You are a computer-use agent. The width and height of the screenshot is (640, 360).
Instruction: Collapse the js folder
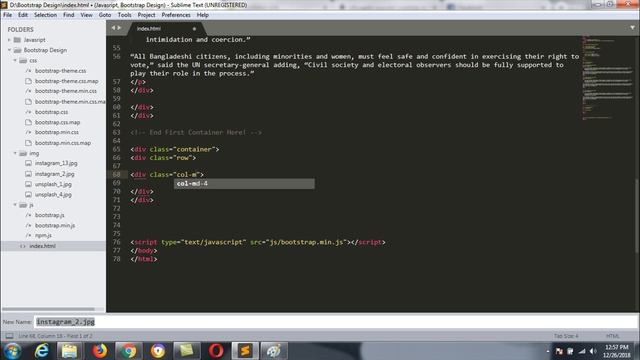[15, 205]
